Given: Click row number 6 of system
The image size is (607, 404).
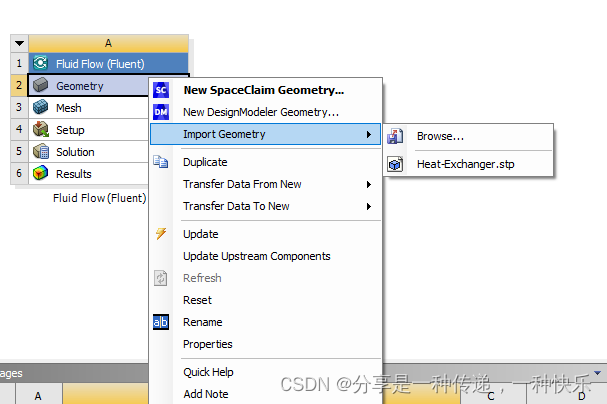Looking at the screenshot, I should tap(19, 173).
